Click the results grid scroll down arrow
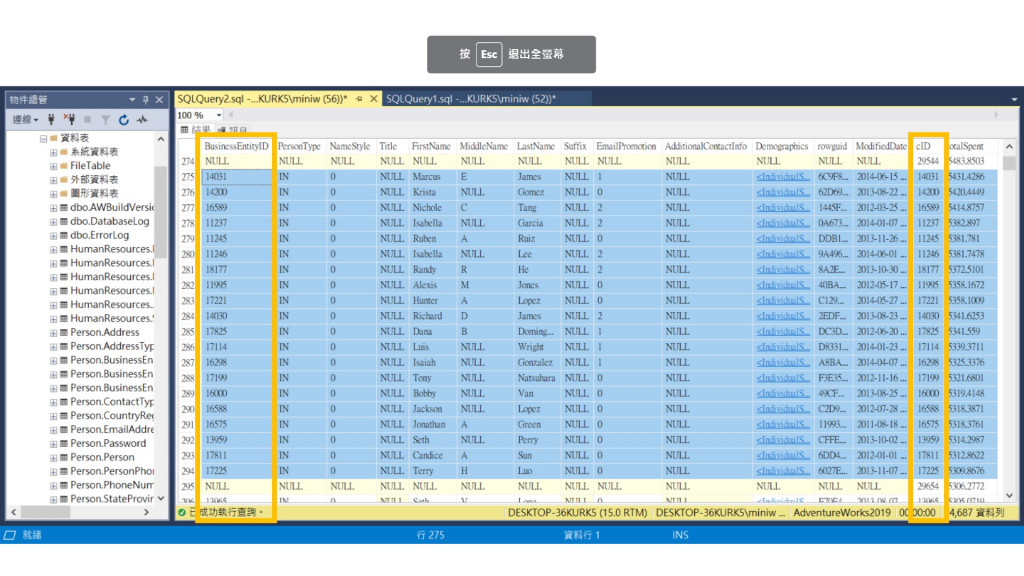This screenshot has height=576, width=1024. tap(1010, 496)
